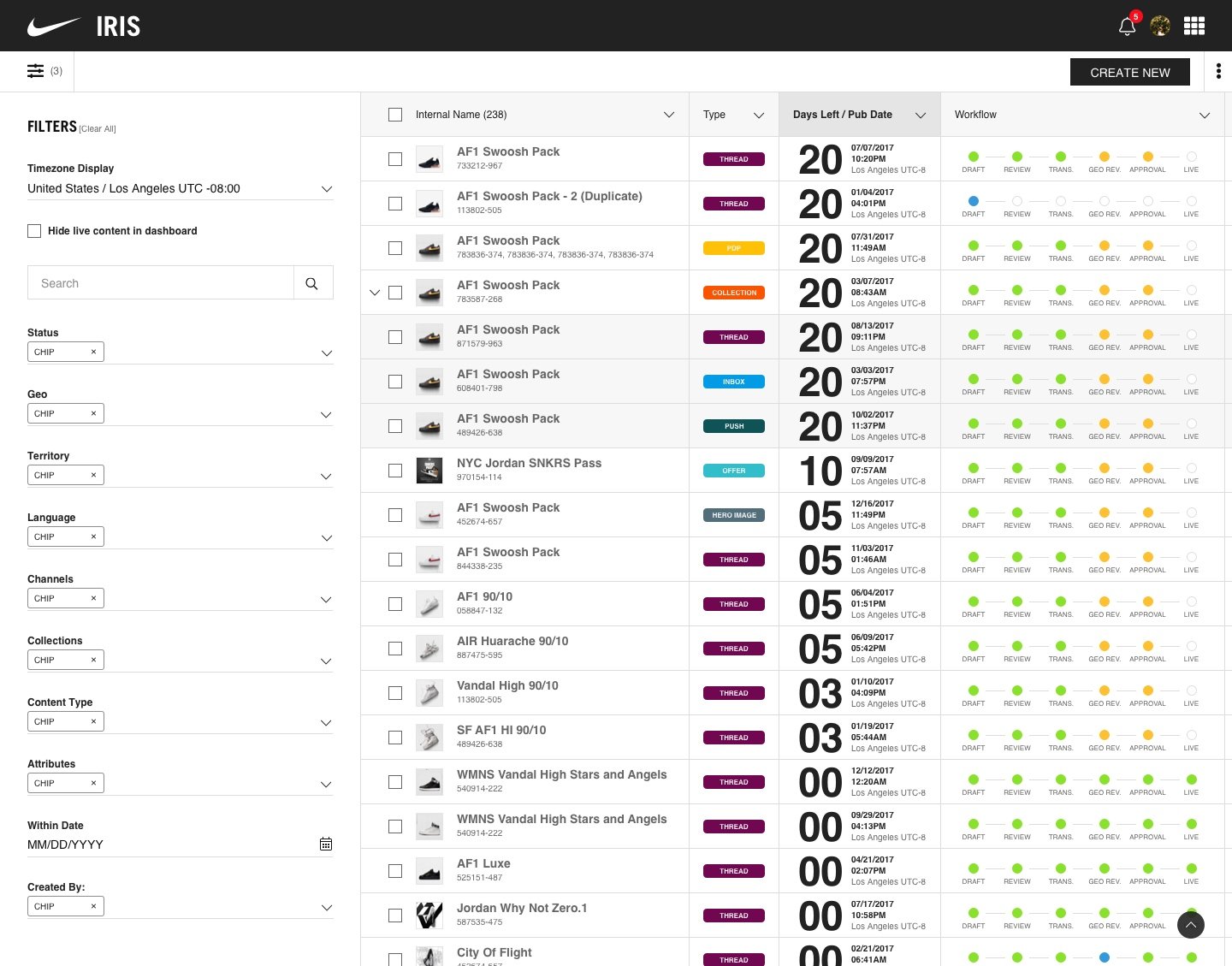Screen dimensions: 1232x966
Task: Open the notifications bell
Action: click(x=1128, y=26)
